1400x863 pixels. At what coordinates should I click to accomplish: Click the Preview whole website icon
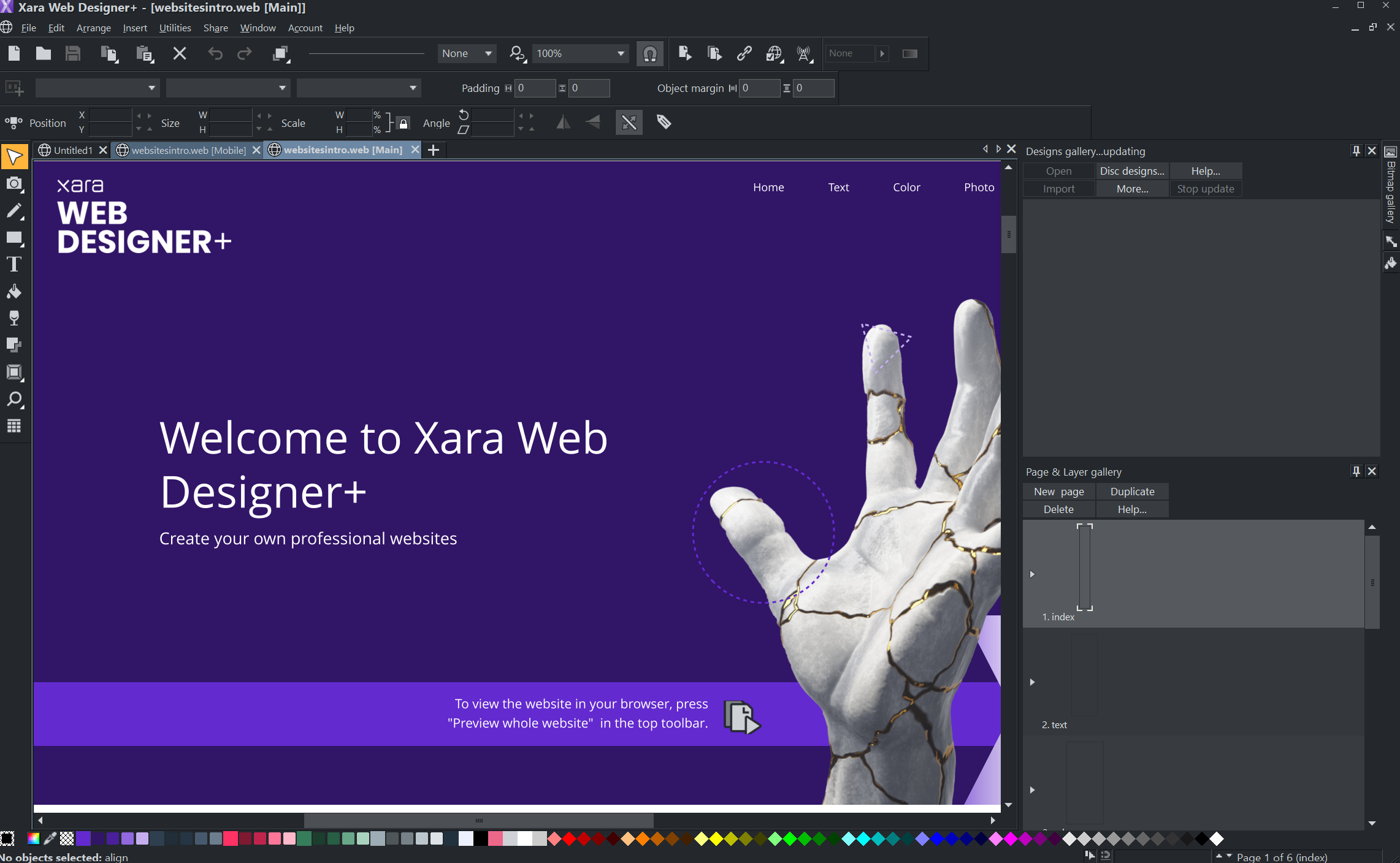tap(714, 53)
